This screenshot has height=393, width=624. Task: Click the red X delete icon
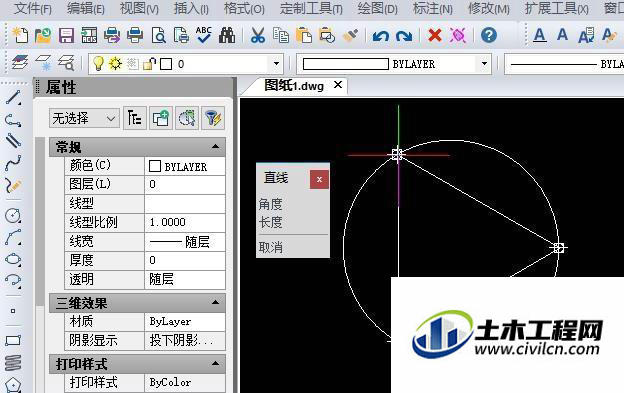pyautogui.click(x=435, y=35)
